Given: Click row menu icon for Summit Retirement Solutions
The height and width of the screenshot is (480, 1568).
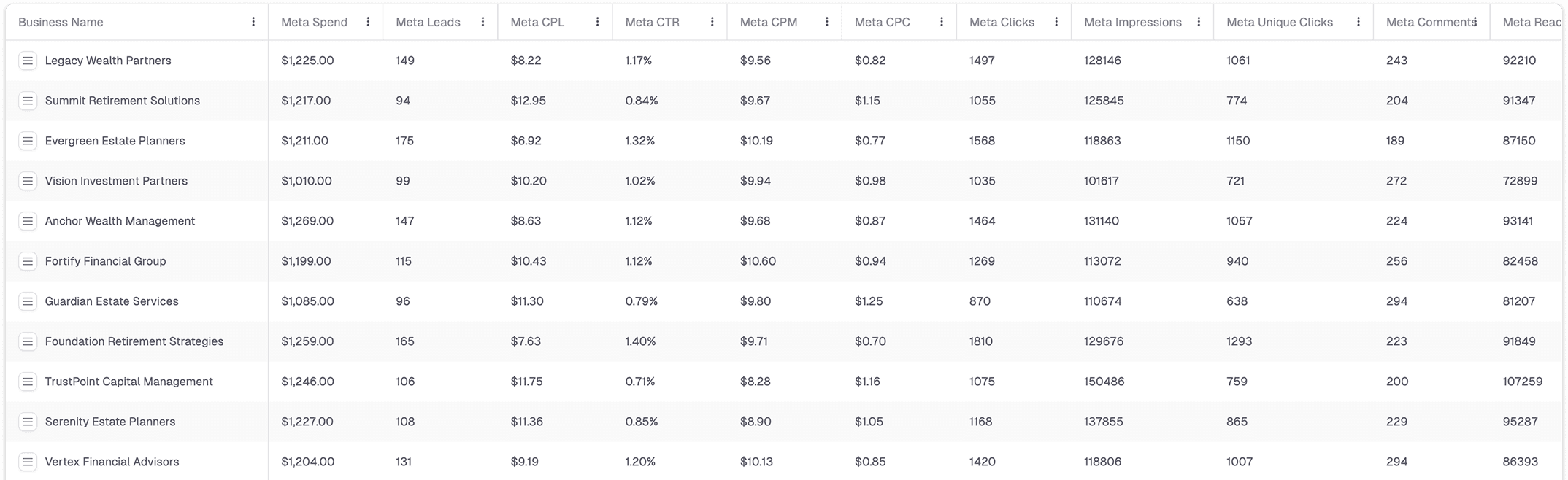Looking at the screenshot, I should pos(28,101).
